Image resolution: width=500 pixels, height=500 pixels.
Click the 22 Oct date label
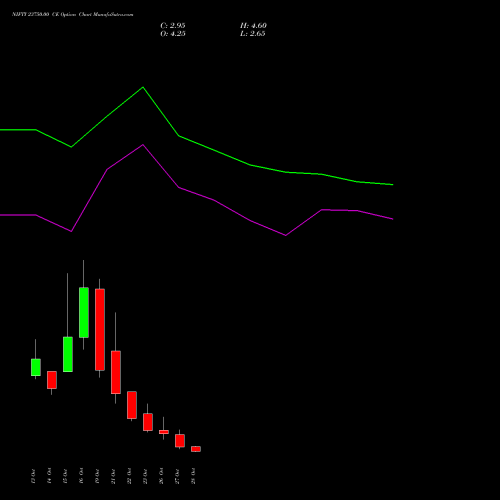129,476
